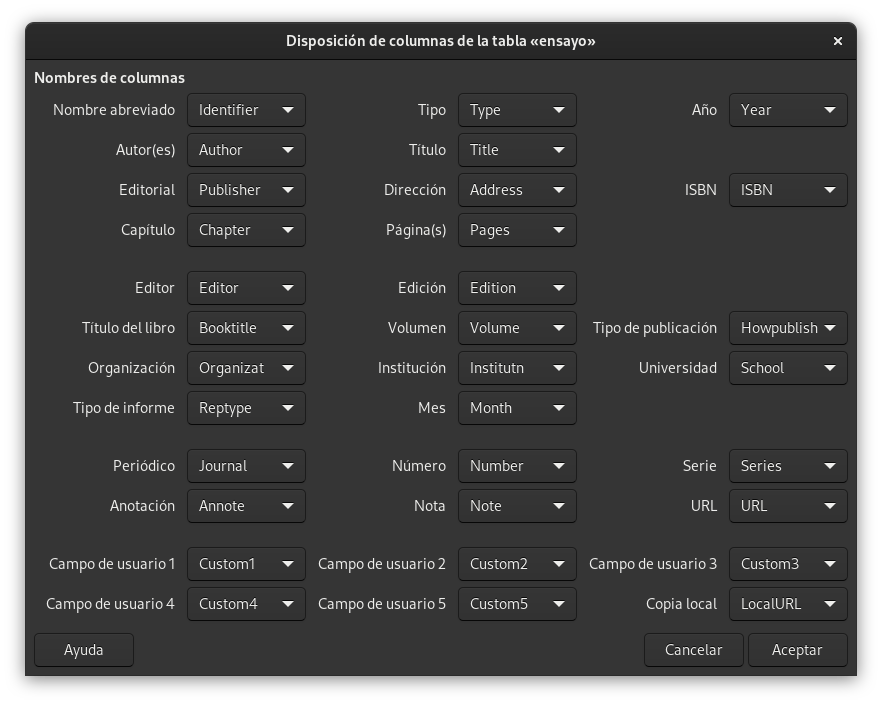Click the Ayuda button
Viewport: 882px width, 704px height.
[84, 650]
